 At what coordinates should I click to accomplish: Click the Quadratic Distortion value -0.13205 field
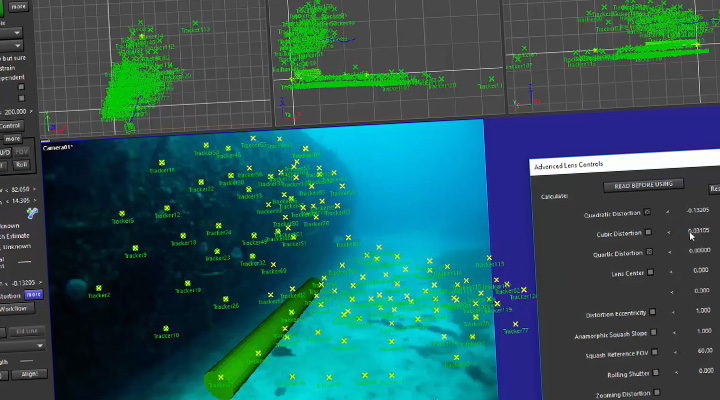coord(698,210)
